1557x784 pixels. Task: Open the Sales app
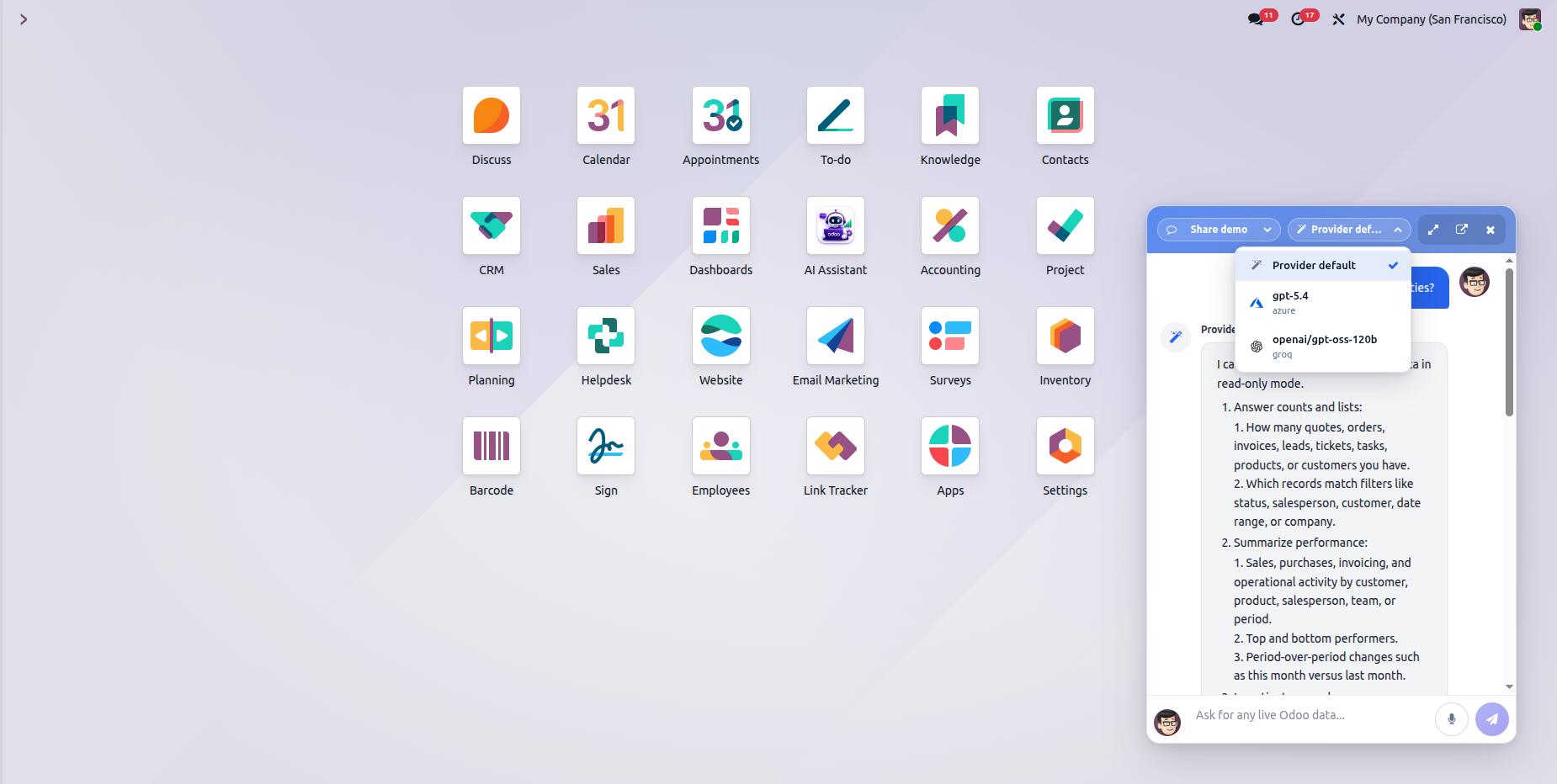pos(606,225)
